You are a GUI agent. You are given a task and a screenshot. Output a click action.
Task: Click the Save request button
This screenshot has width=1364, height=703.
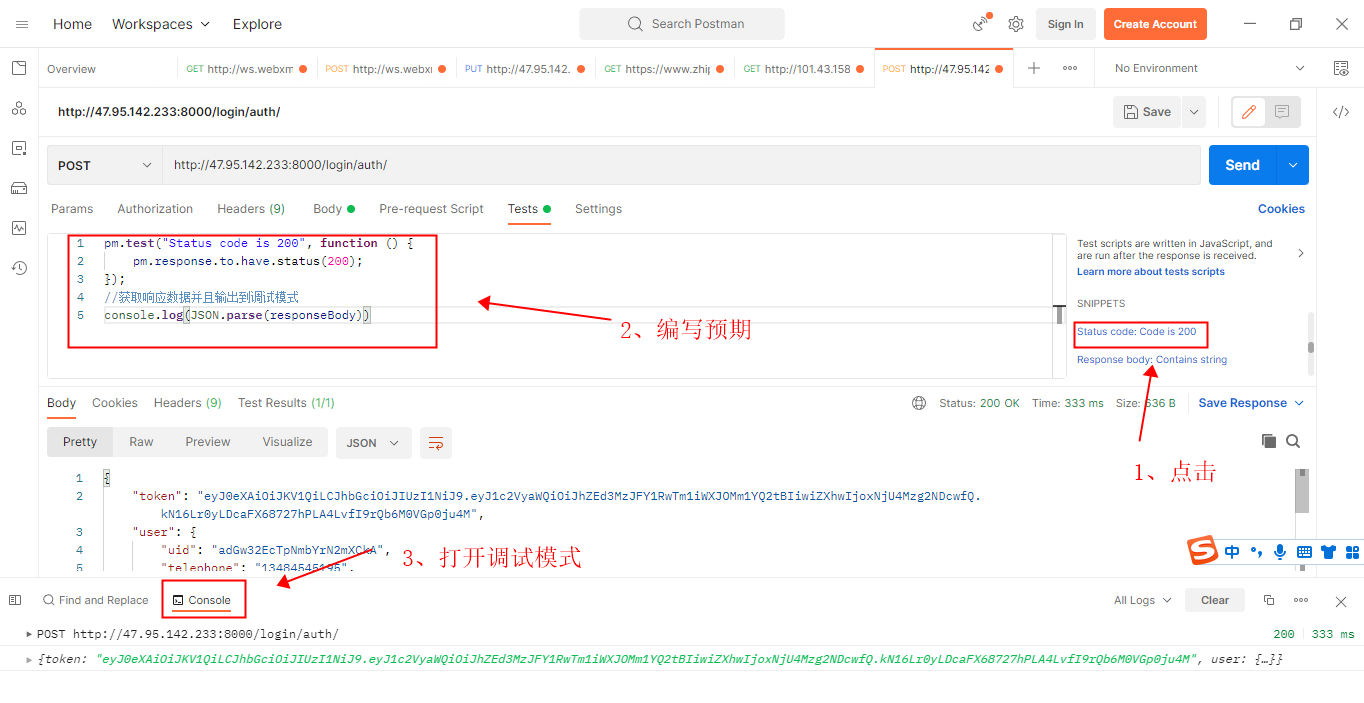point(1147,112)
